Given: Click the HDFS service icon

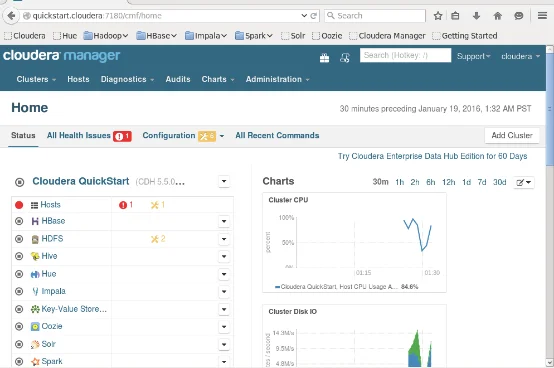Looking at the screenshot, I should [35, 239].
